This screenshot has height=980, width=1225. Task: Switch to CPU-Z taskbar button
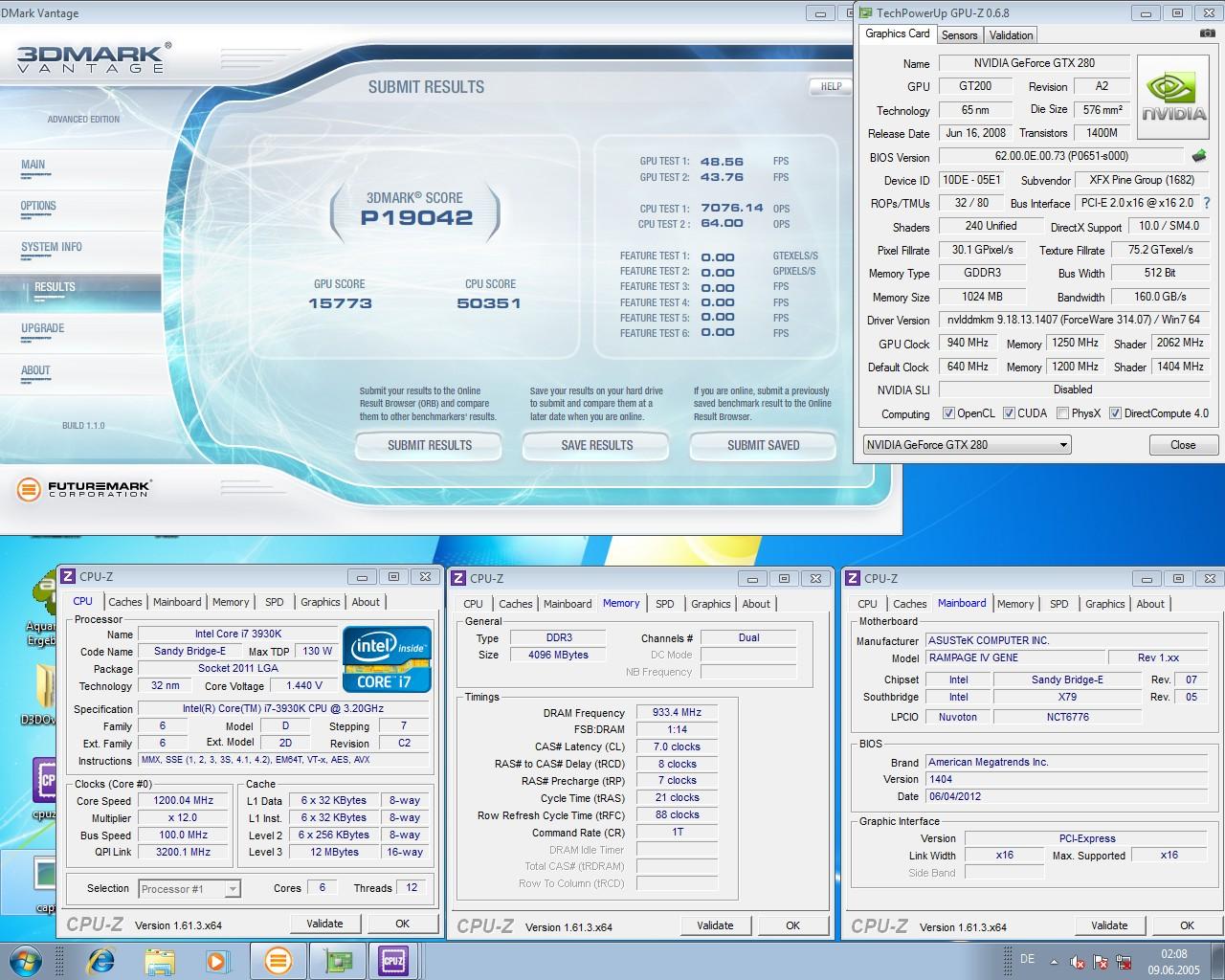pos(393,961)
